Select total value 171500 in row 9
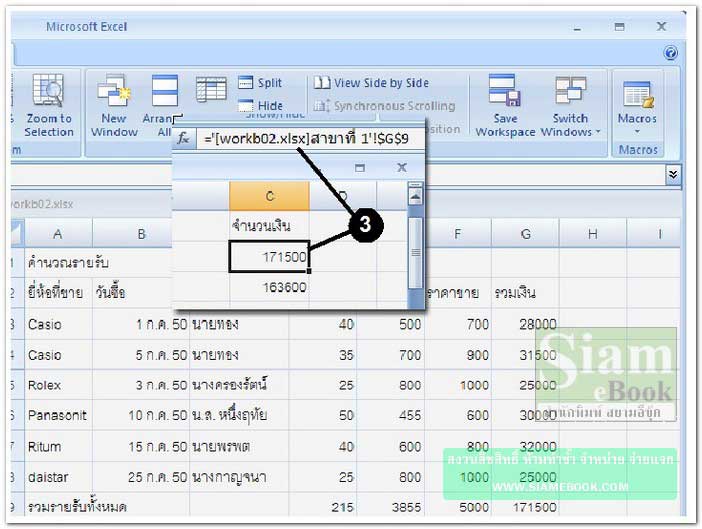 point(525,507)
